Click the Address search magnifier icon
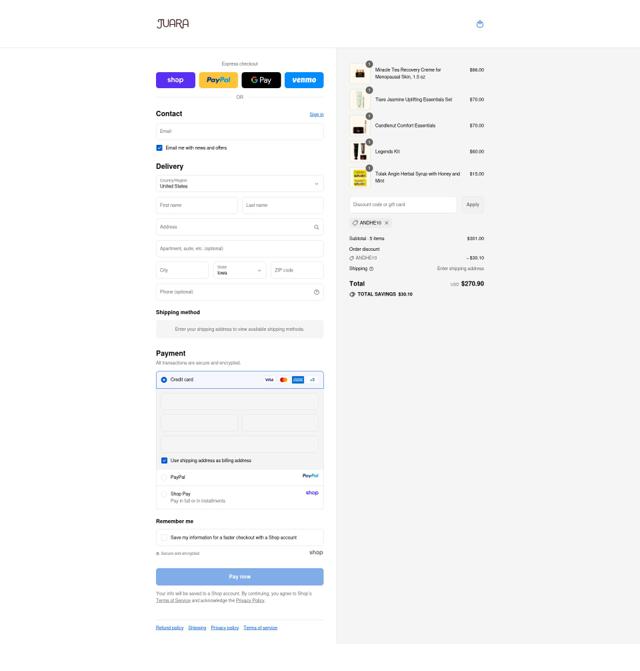 317,227
